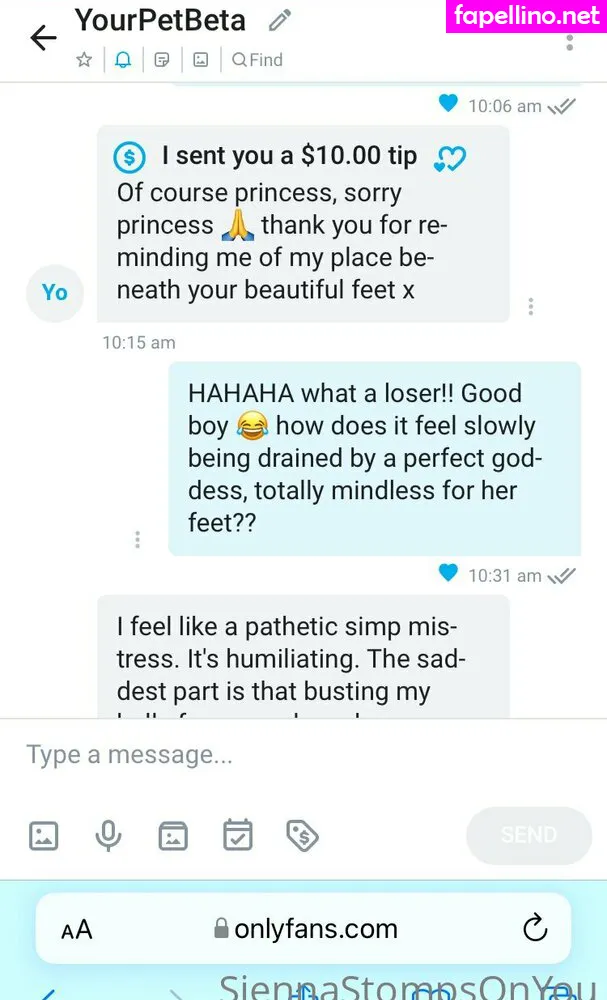Toggle notifications with the bell icon
The image size is (607, 1000).
coord(123,60)
